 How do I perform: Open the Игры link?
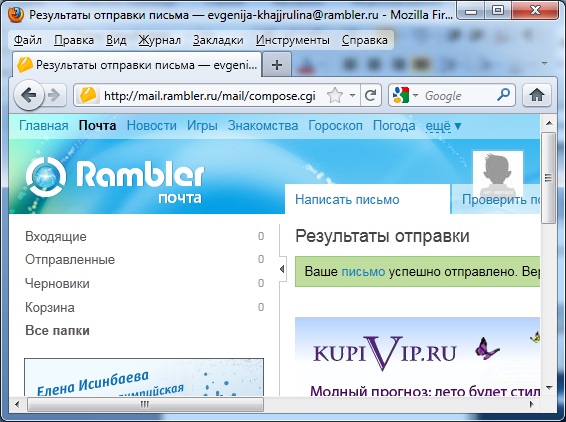click(202, 126)
